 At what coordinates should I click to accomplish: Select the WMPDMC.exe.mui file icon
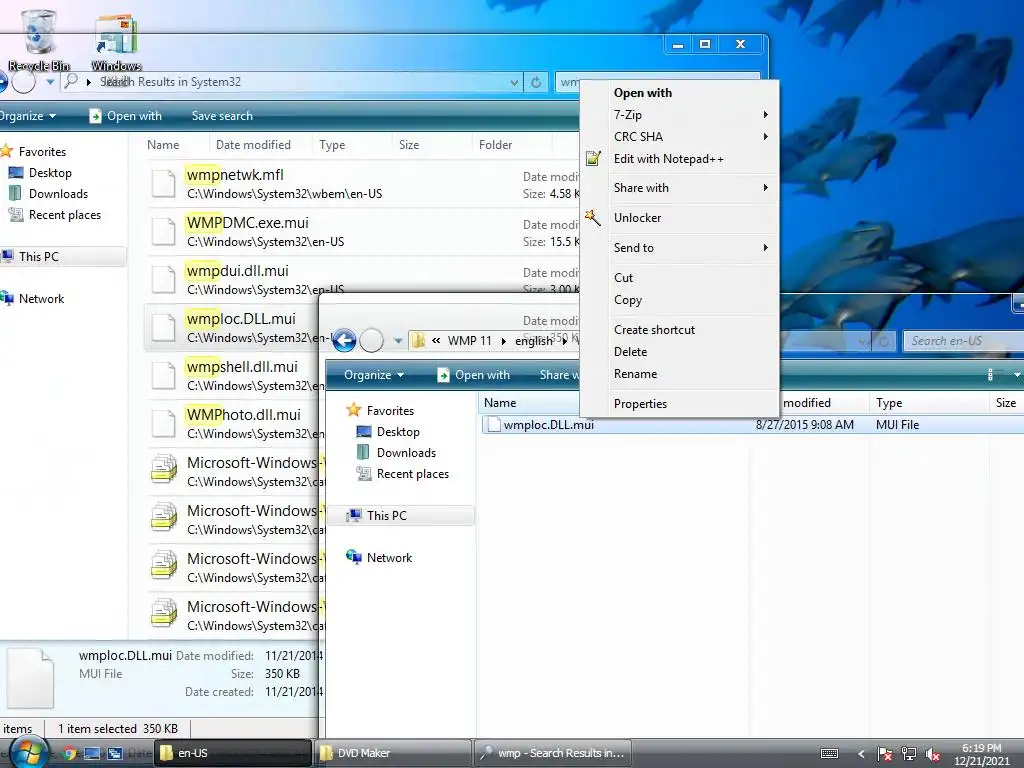coord(163,231)
